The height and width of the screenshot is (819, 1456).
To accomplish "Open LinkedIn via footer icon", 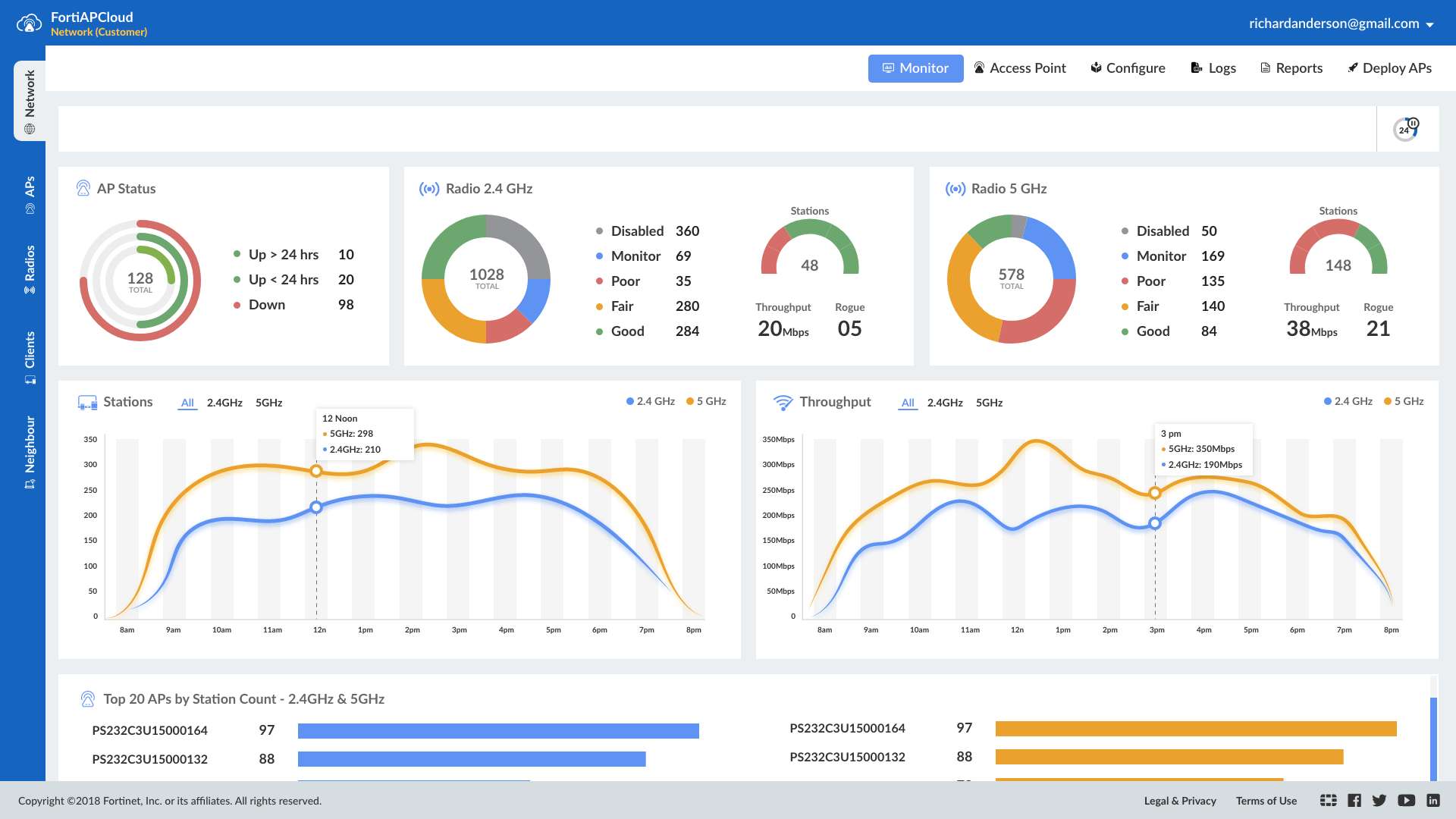I will (1432, 801).
